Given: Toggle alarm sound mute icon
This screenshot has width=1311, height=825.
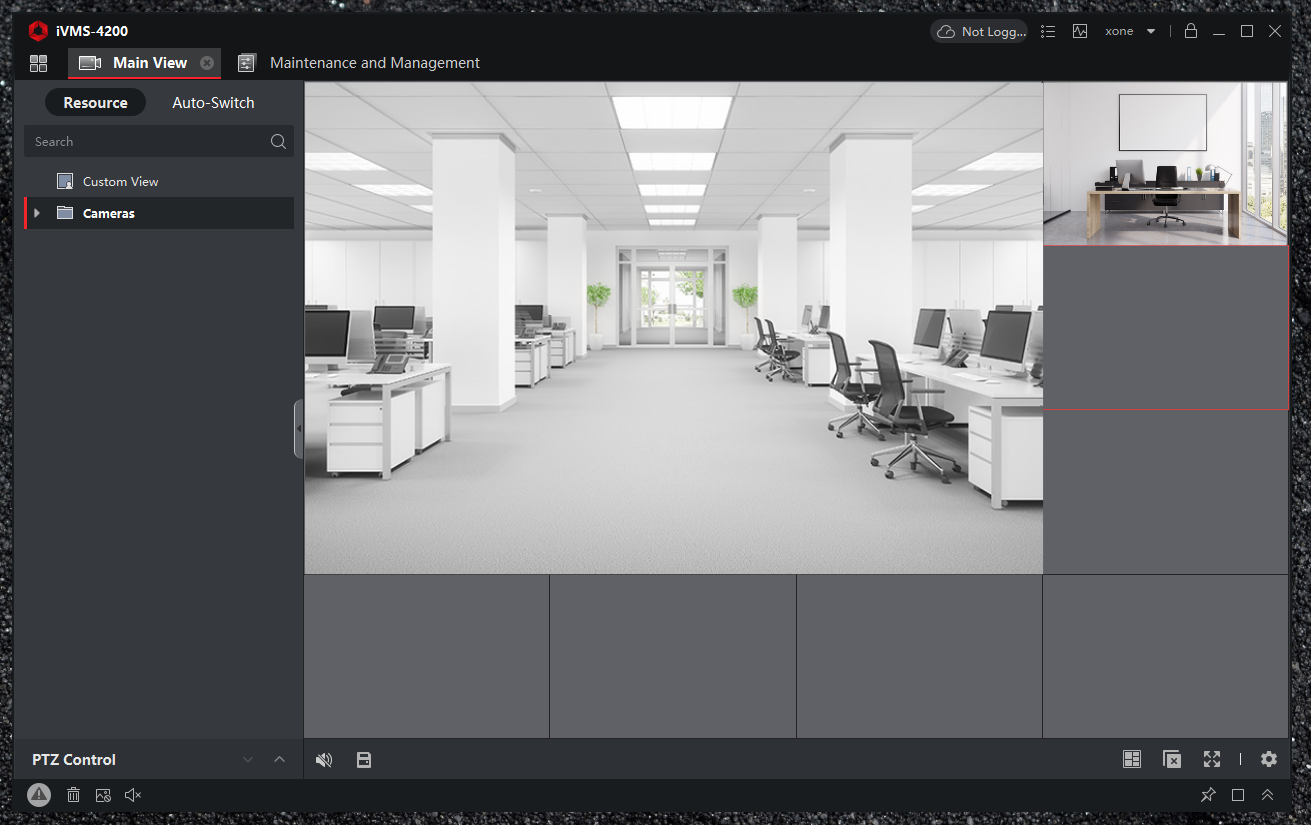Looking at the screenshot, I should click(133, 795).
